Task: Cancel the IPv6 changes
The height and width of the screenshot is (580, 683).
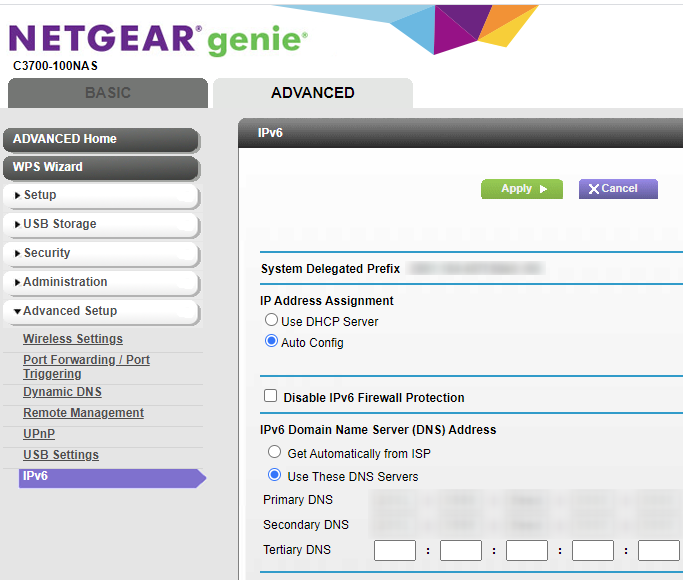Action: point(617,189)
